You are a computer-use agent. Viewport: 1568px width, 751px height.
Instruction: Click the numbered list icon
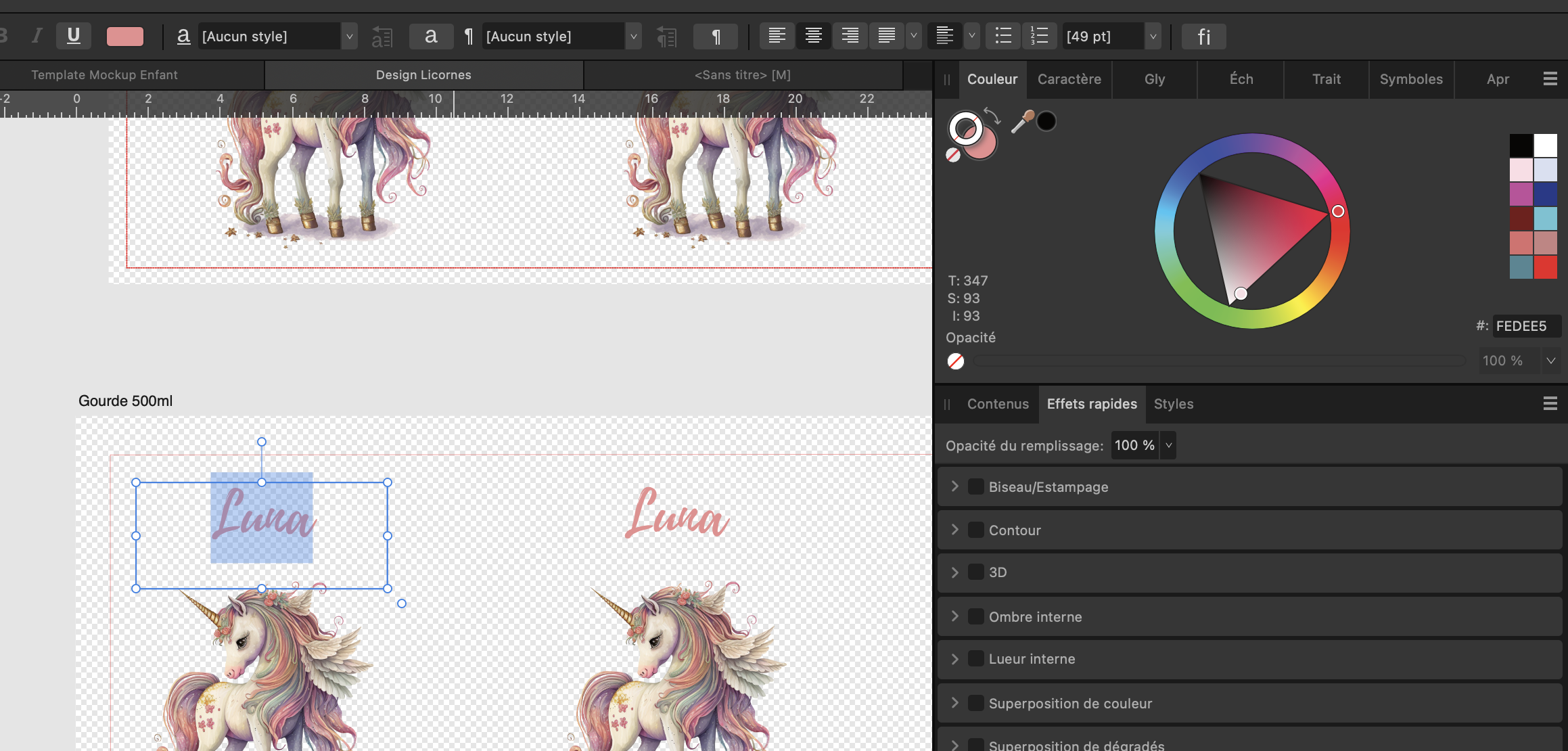(x=1039, y=36)
